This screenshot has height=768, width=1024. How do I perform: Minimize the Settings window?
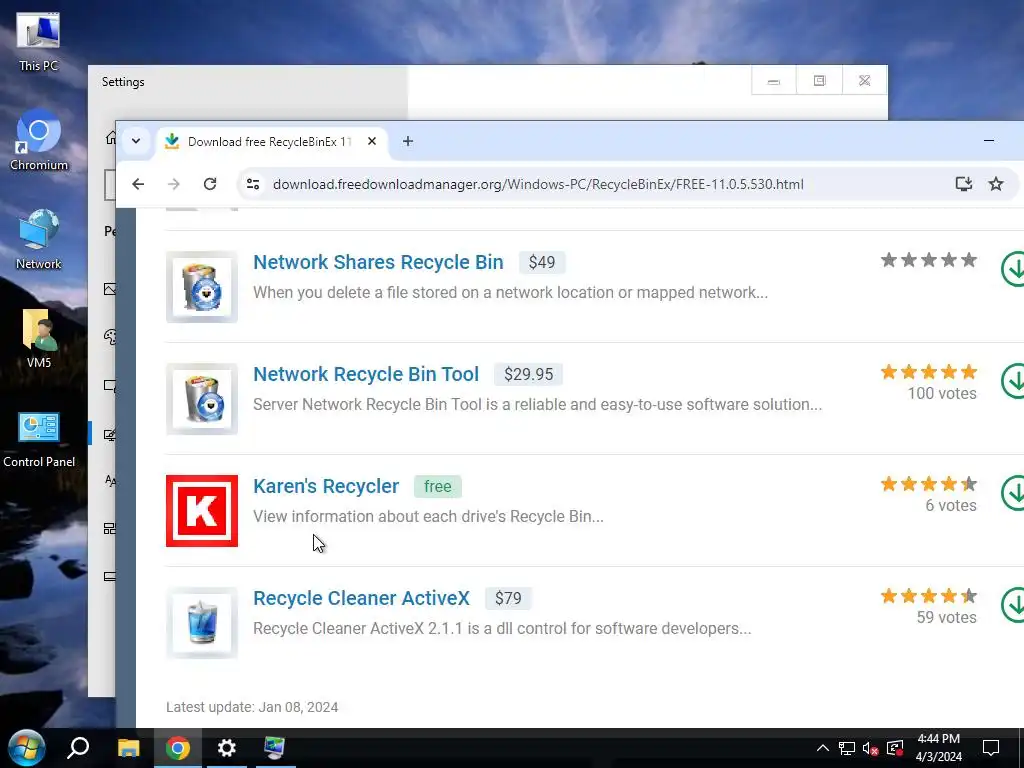coord(774,81)
